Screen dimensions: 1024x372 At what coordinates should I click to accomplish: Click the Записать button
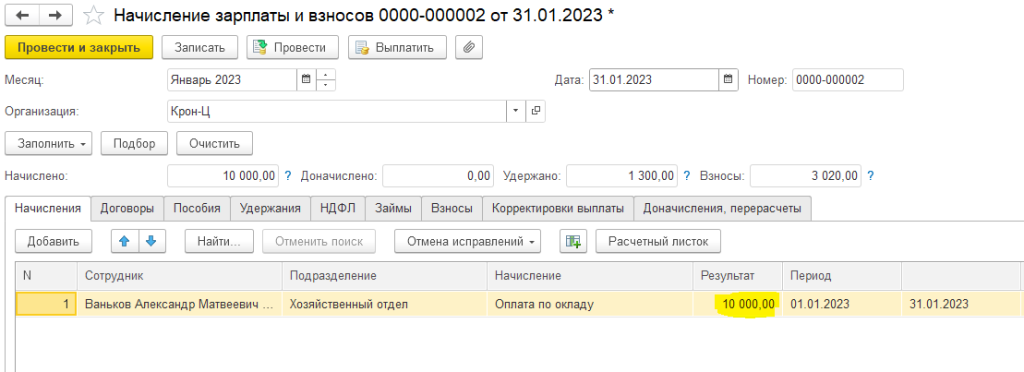click(200, 48)
